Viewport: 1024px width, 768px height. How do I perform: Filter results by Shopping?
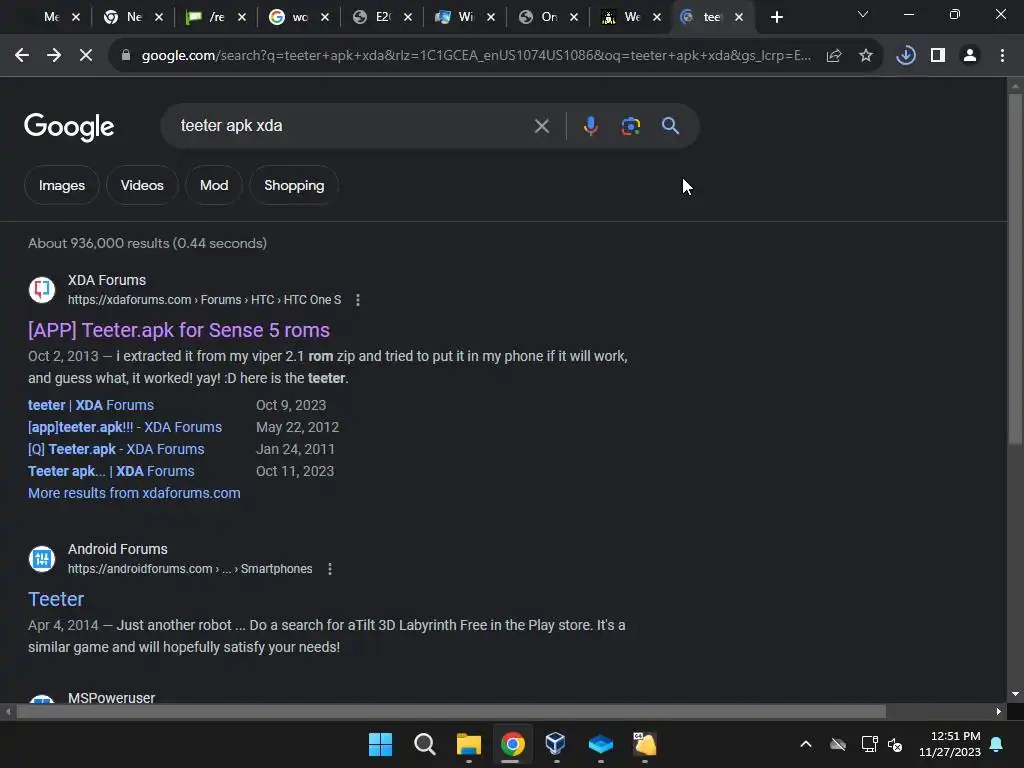click(x=294, y=185)
